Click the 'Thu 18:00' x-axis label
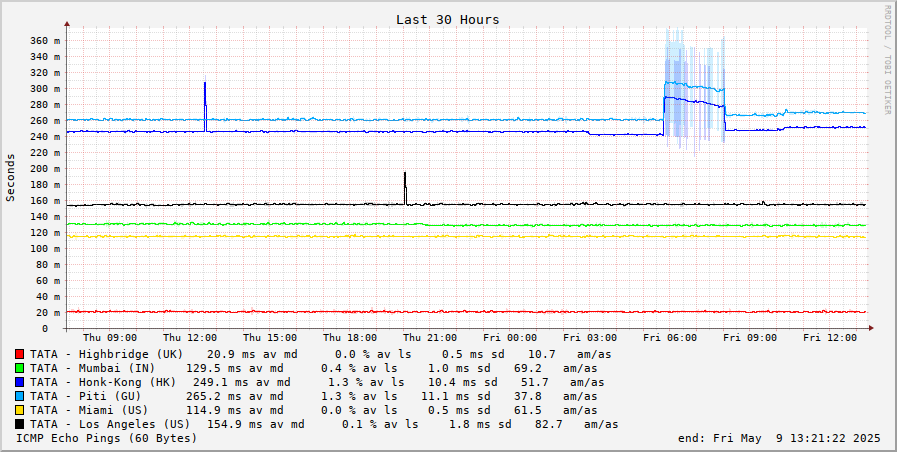The height and width of the screenshot is (452, 897). (x=350, y=338)
